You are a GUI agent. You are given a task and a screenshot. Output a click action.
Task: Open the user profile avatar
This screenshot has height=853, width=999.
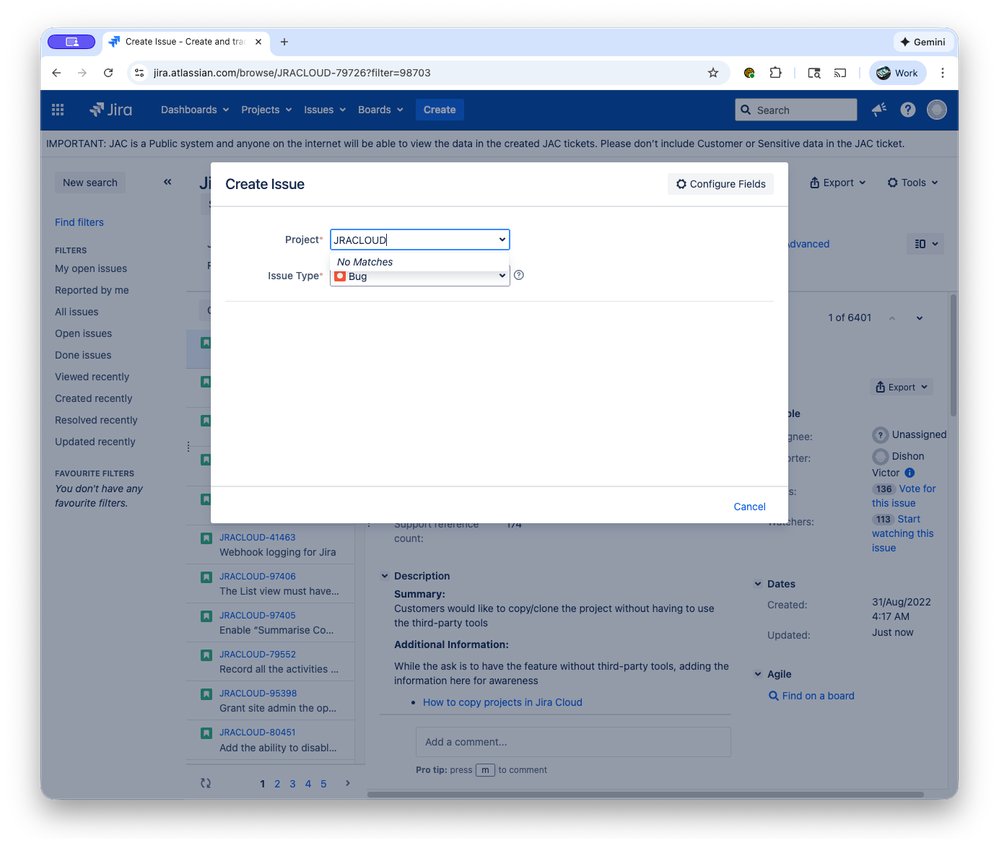(937, 110)
